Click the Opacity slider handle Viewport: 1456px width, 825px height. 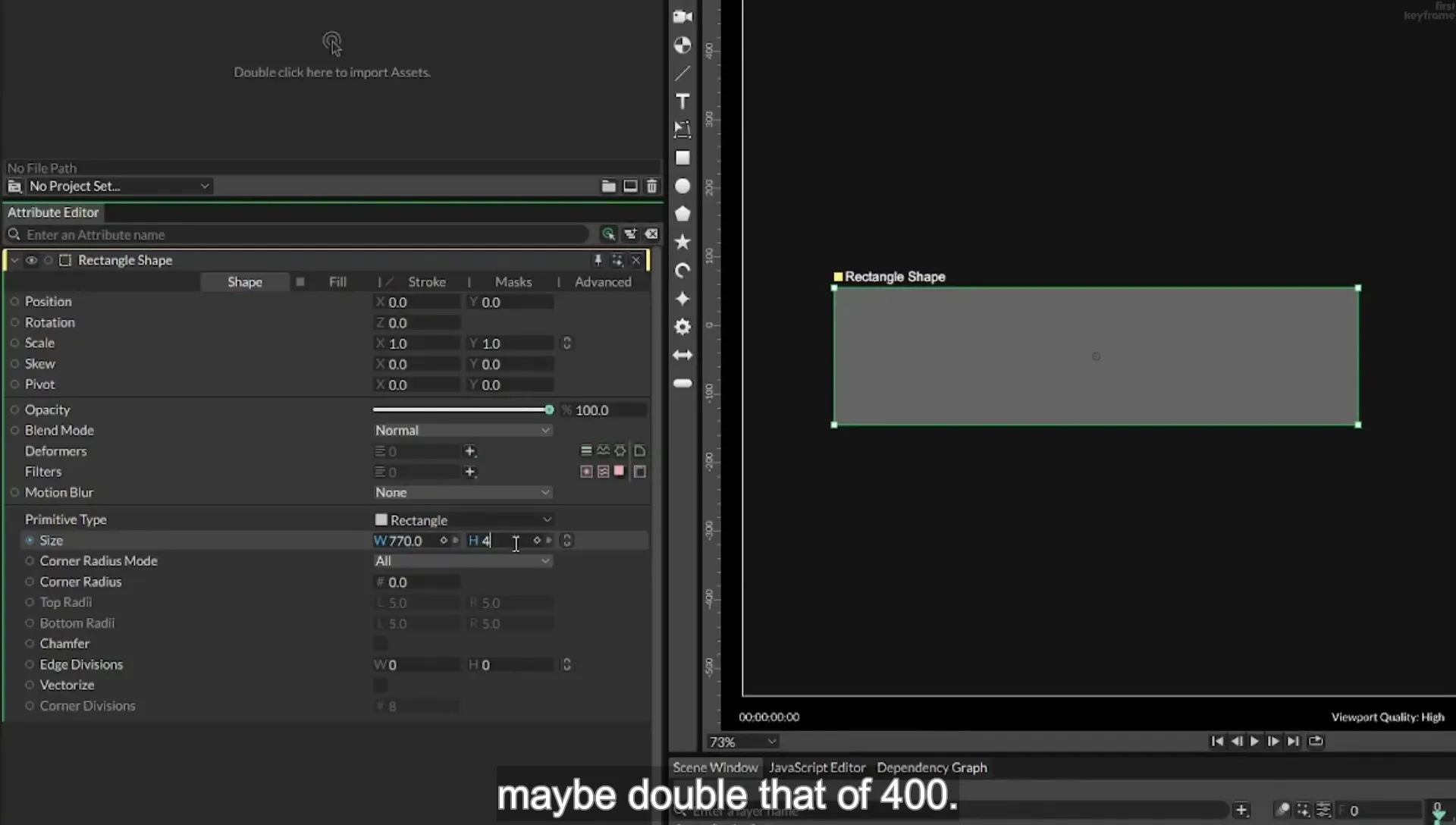pos(549,409)
